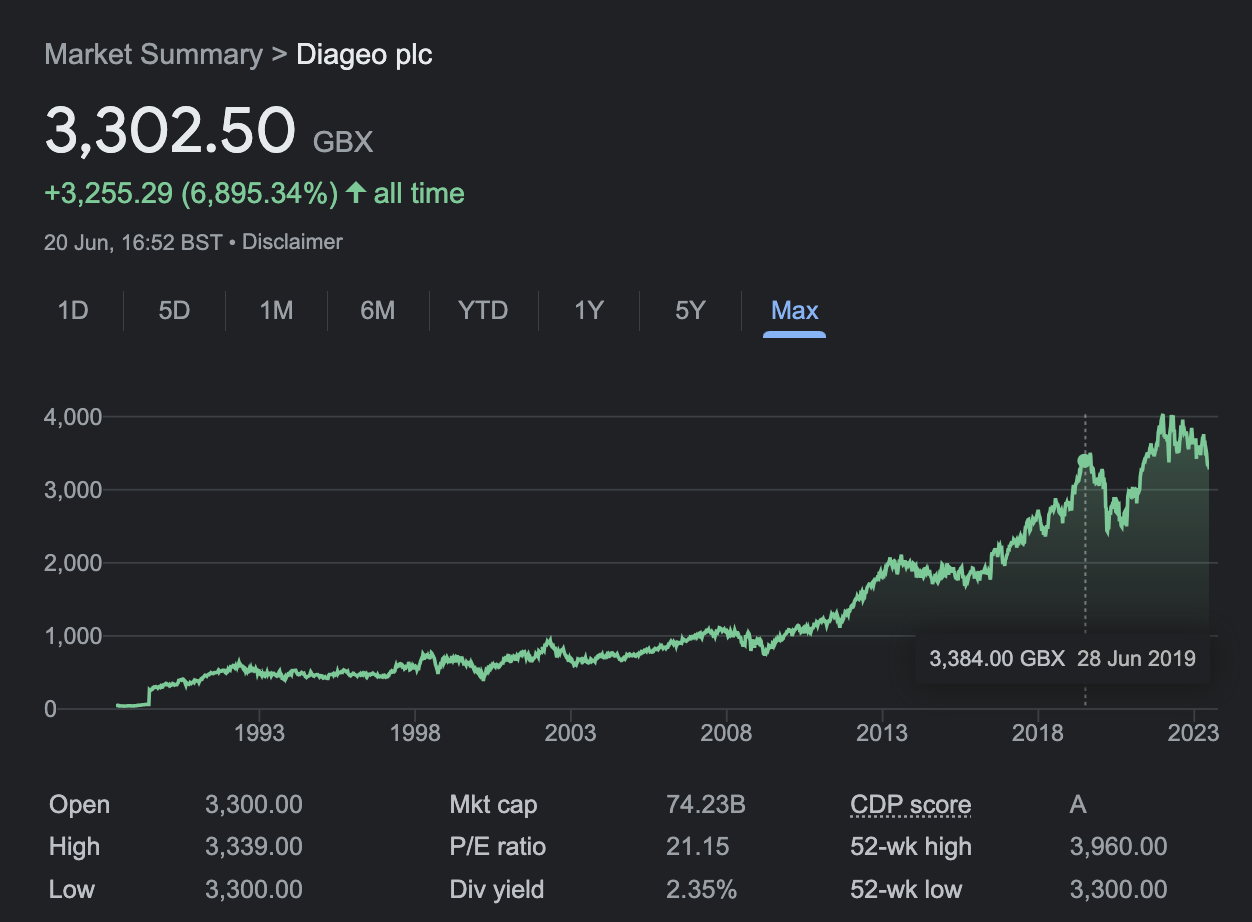
Task: Select the 1D time range tab
Action: [73, 310]
